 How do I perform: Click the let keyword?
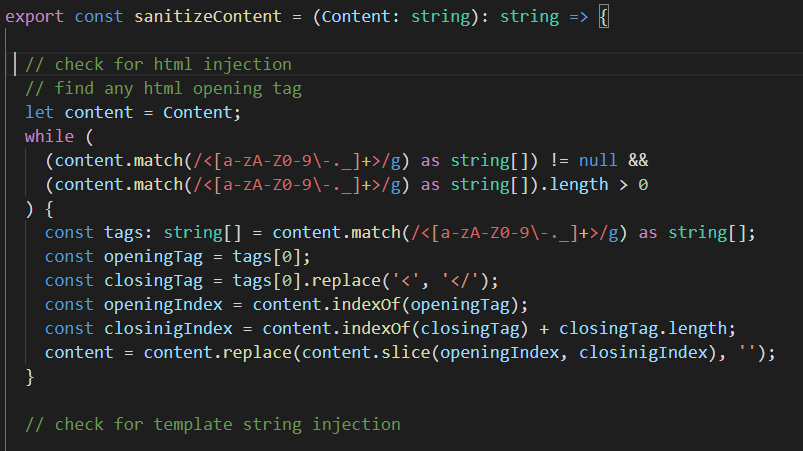(39, 113)
